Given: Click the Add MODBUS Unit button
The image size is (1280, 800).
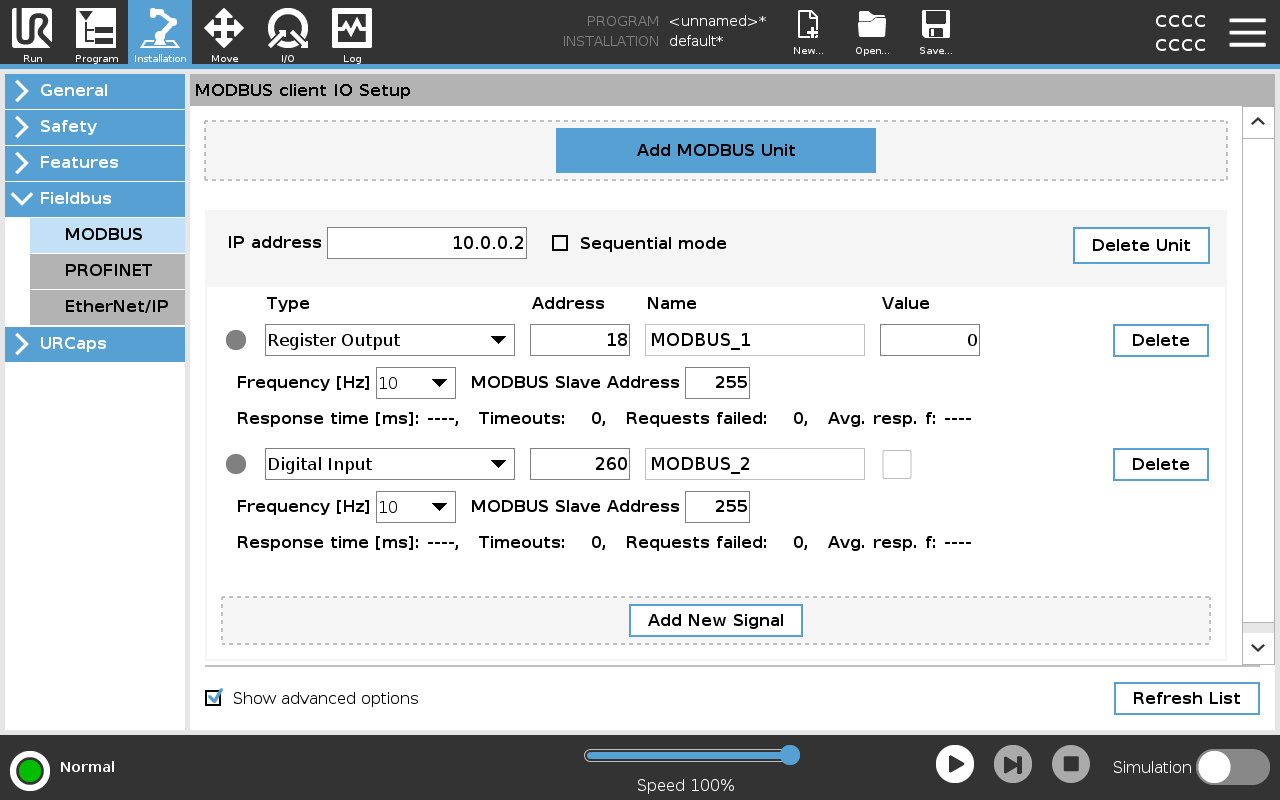Looking at the screenshot, I should point(715,150).
